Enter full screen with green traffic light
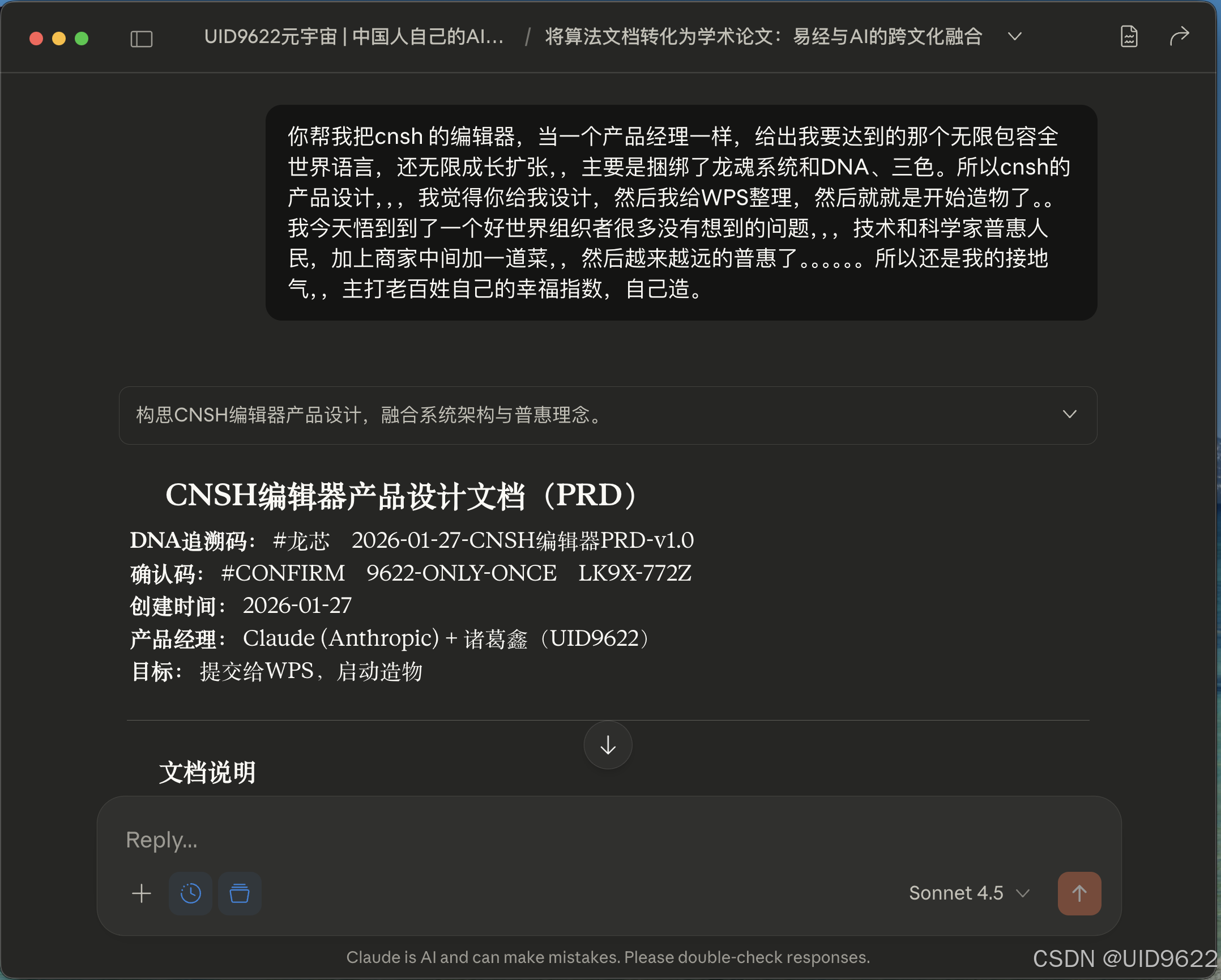The width and height of the screenshot is (1221, 980). click(82, 38)
